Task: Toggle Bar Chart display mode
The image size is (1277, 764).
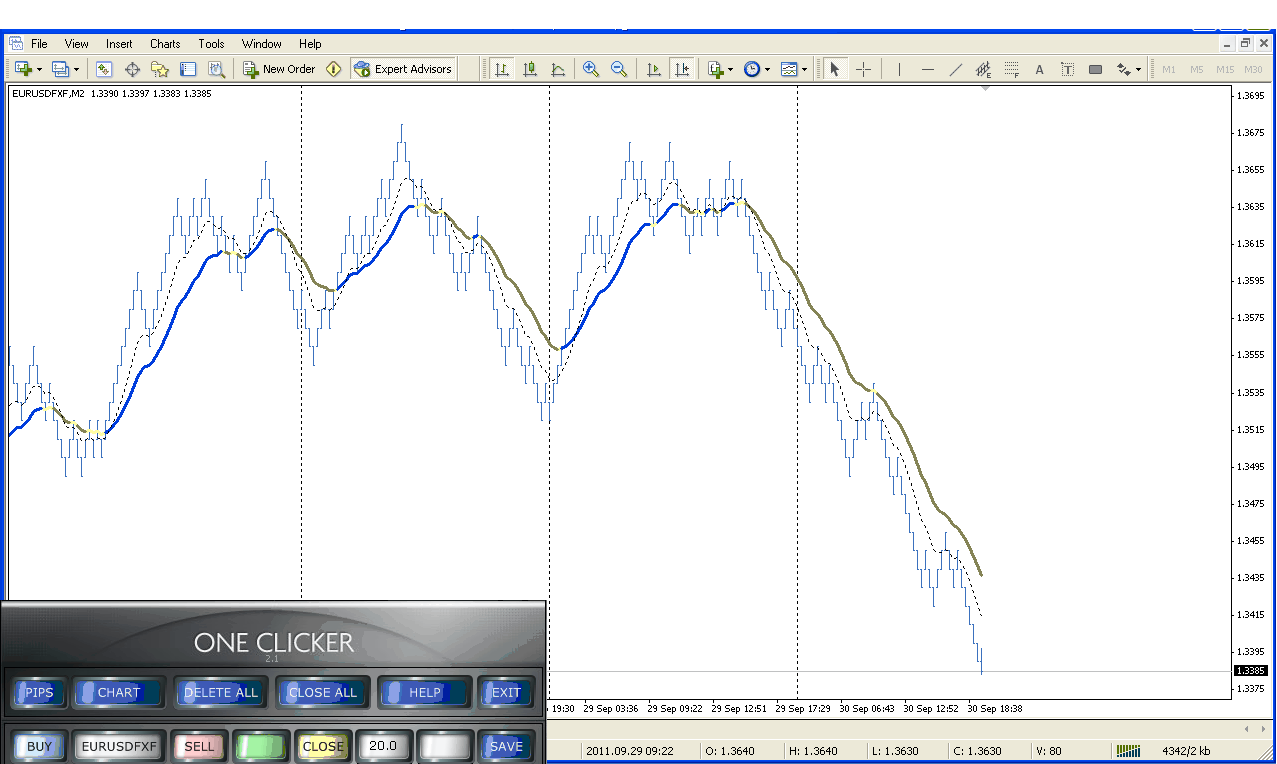Action: (x=502, y=69)
